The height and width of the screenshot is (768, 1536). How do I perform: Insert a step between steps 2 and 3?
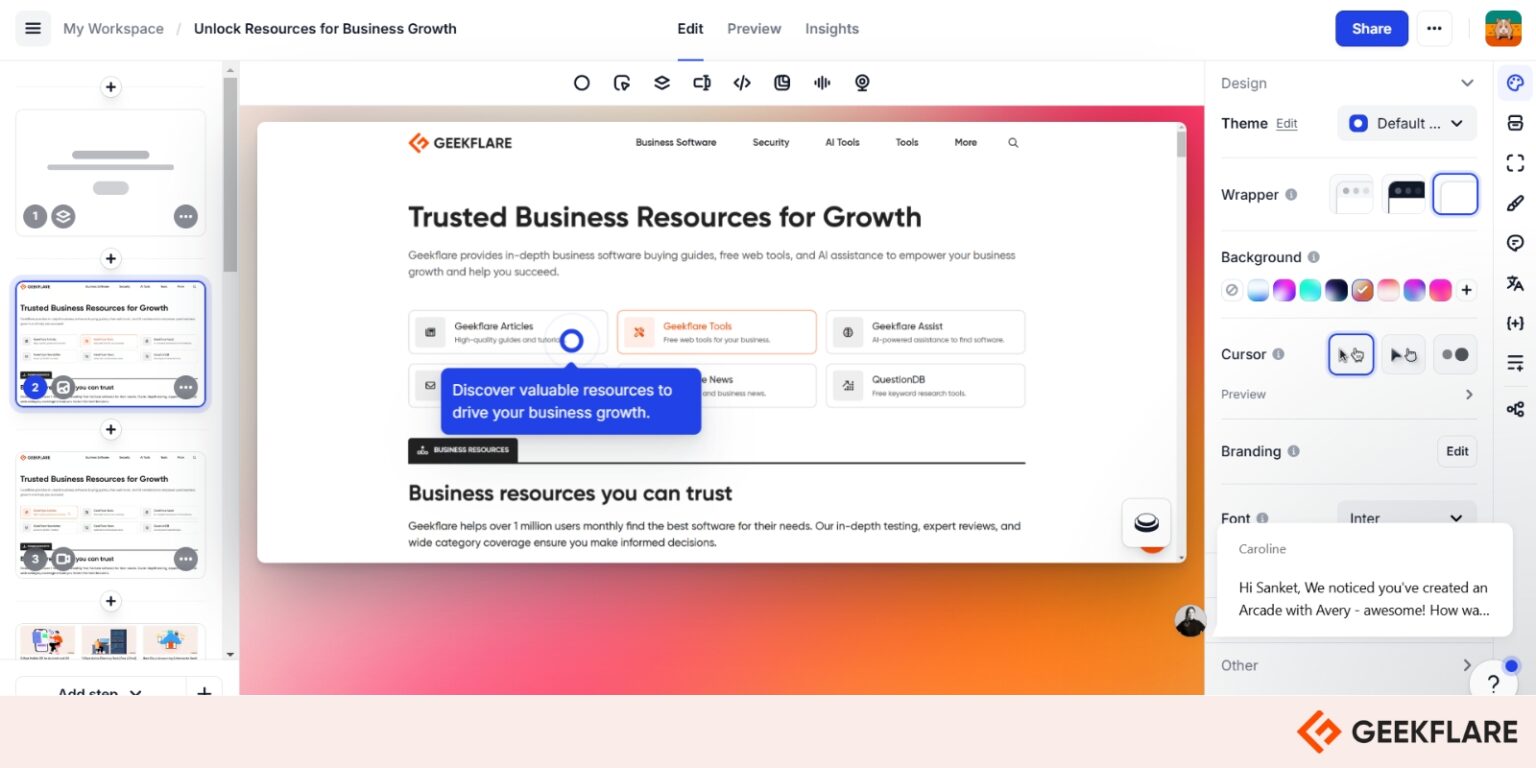(111, 430)
